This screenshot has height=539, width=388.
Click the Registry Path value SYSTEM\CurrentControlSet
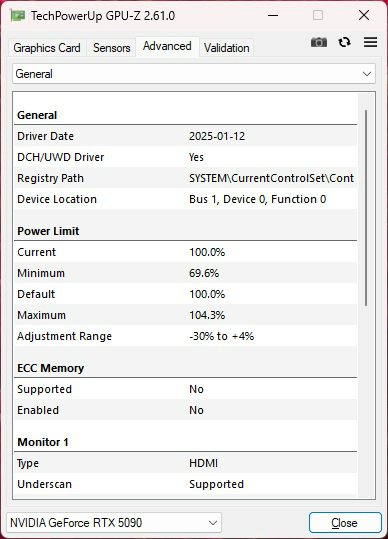click(271, 178)
